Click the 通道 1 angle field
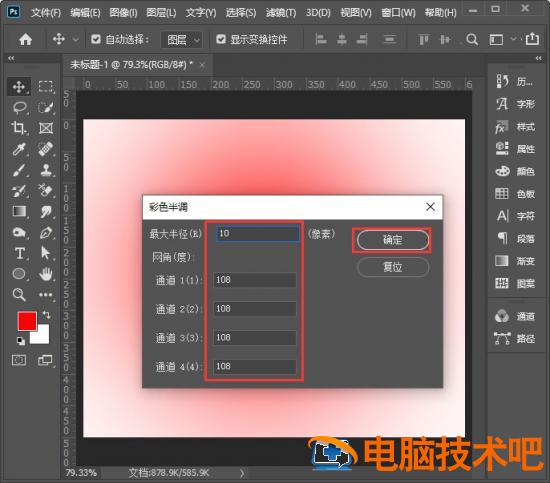The width and height of the screenshot is (550, 483). pyautogui.click(x=255, y=280)
